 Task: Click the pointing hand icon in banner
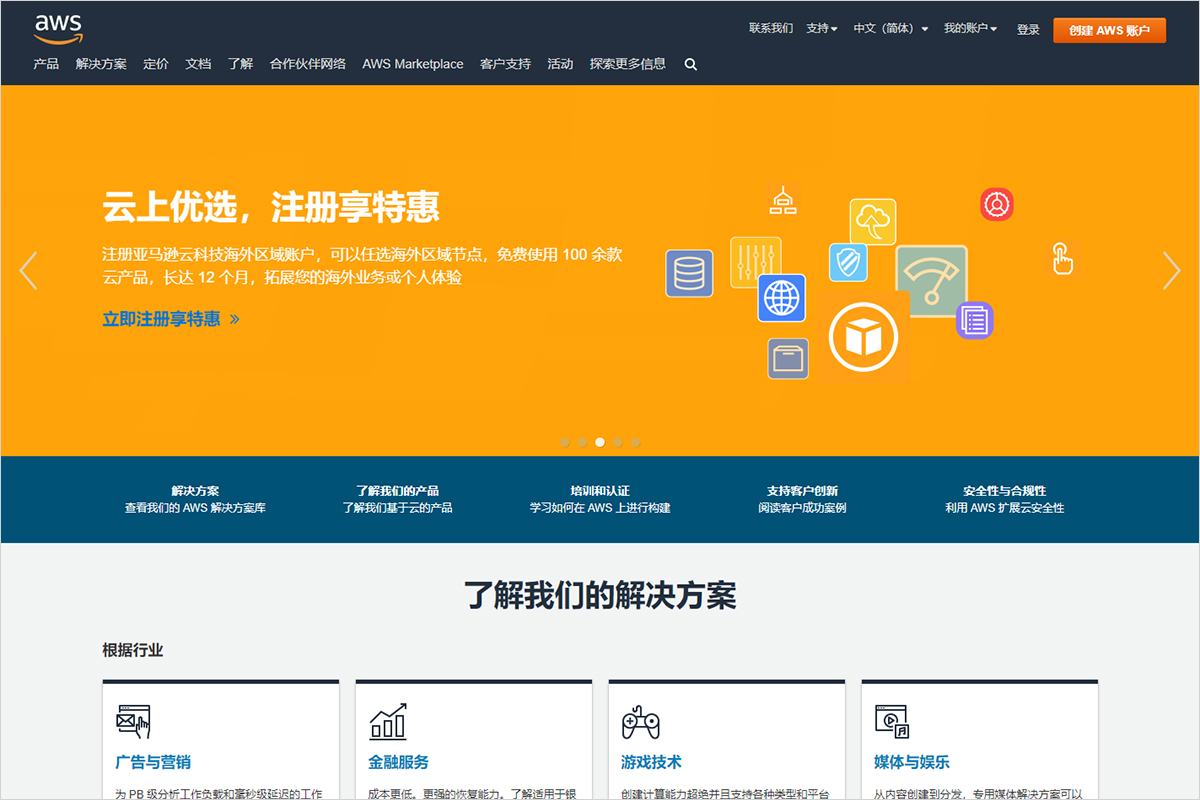(1062, 258)
